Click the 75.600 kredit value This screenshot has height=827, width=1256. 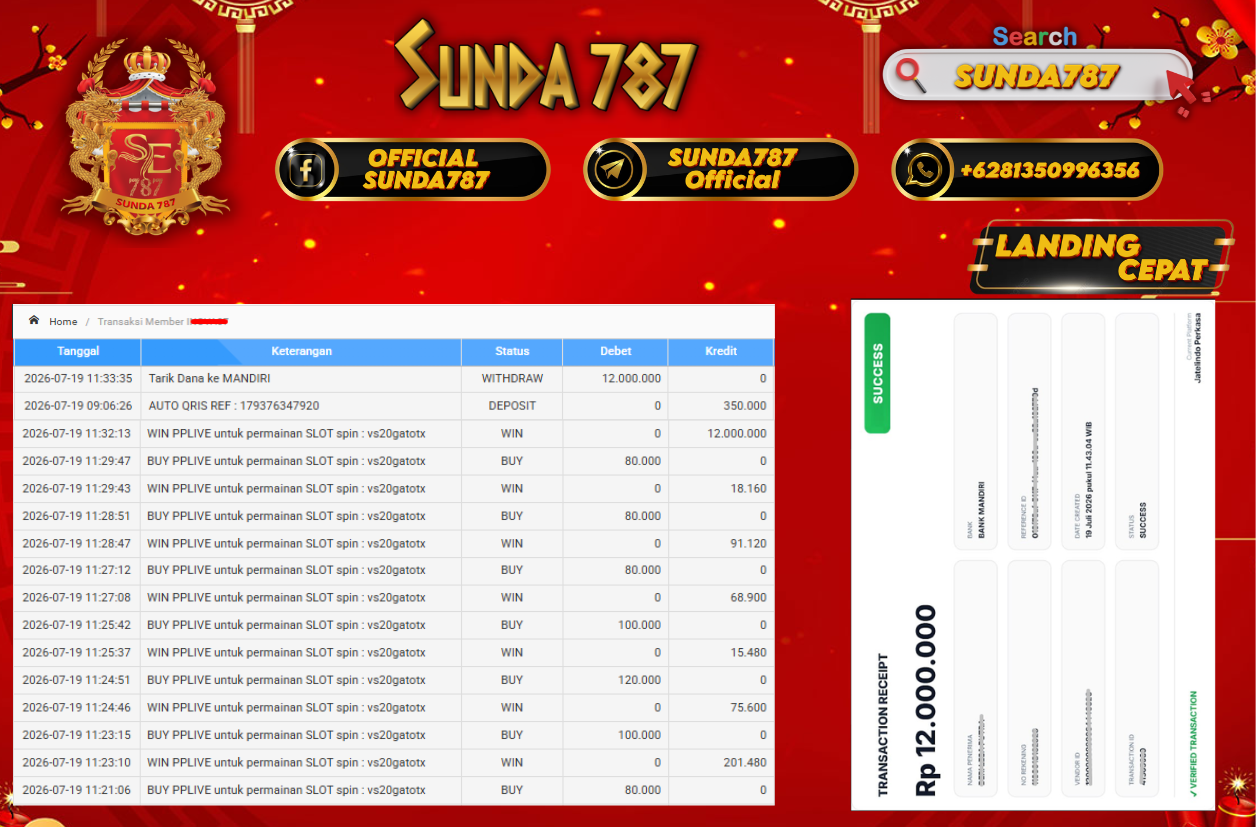click(x=749, y=708)
